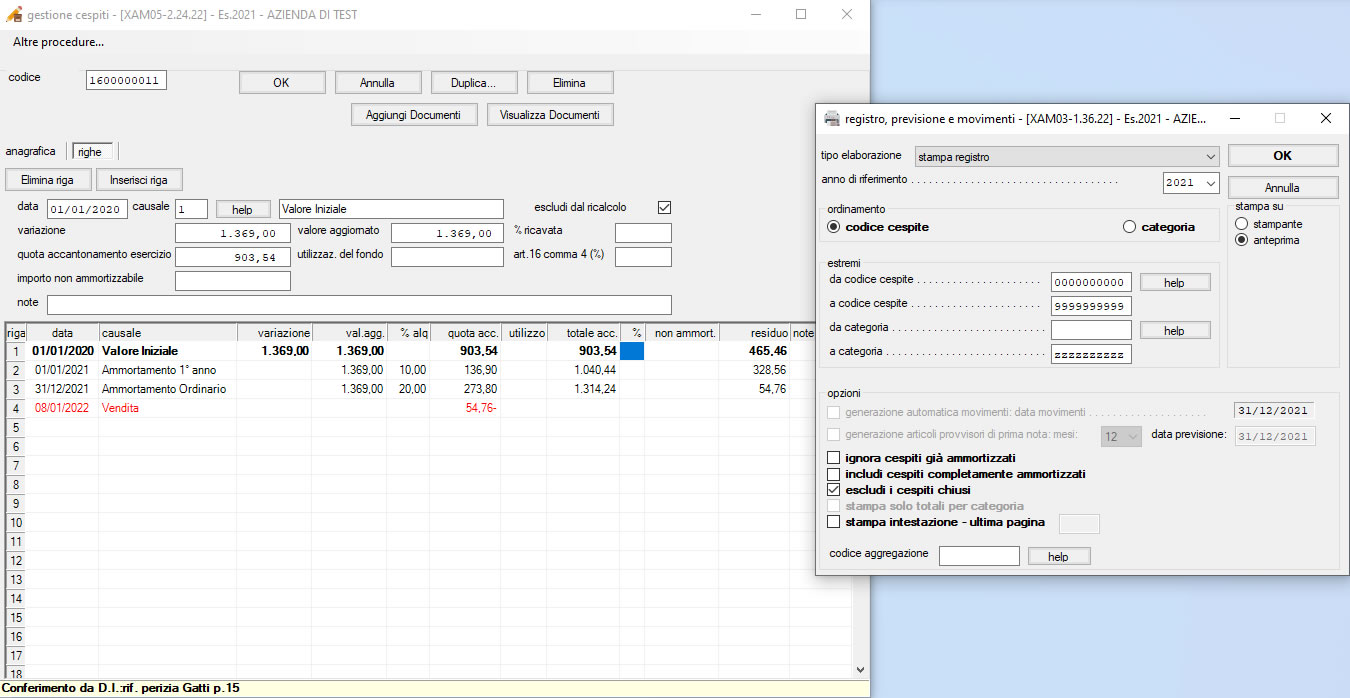Click the Aggiungi Documenti button

(x=414, y=115)
